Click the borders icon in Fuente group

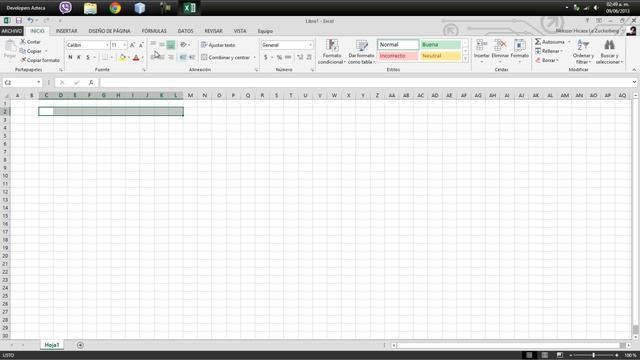[104, 58]
